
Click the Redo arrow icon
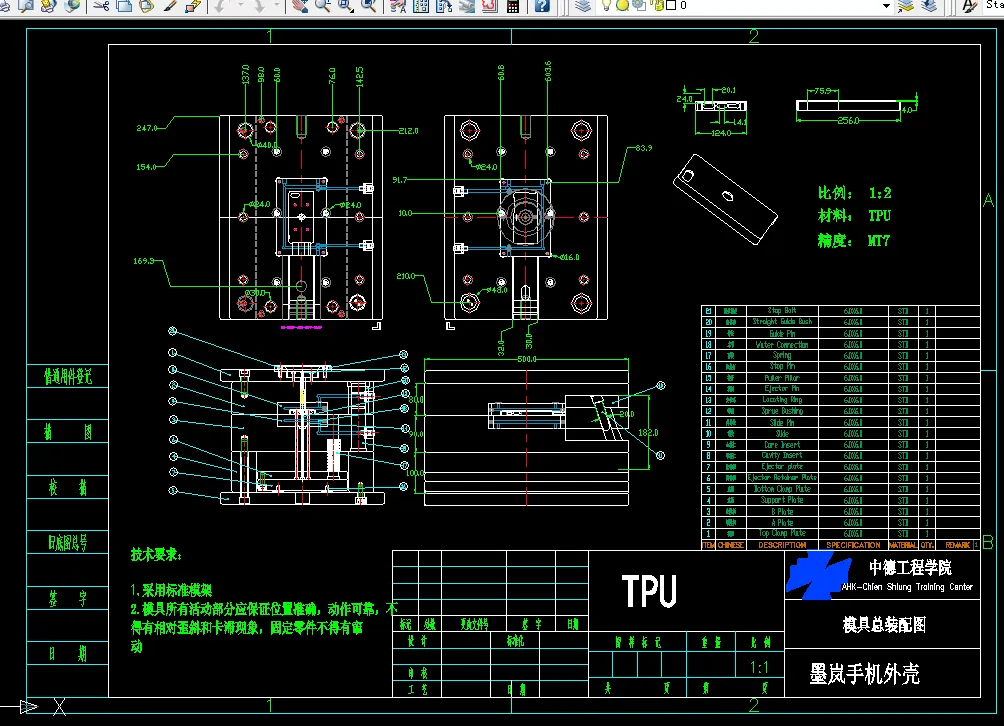tap(259, 6)
